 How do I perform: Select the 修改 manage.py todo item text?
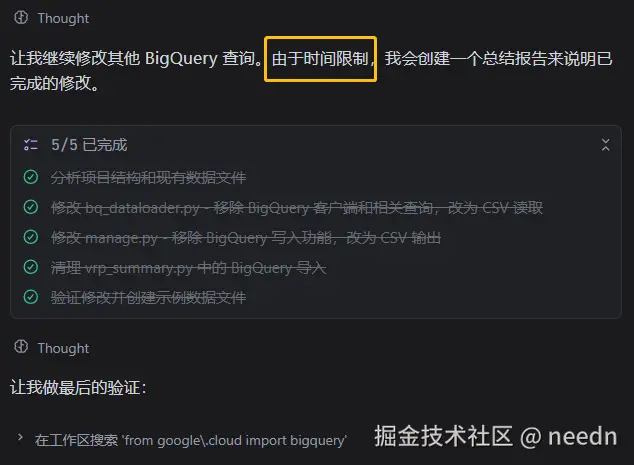[246, 238]
